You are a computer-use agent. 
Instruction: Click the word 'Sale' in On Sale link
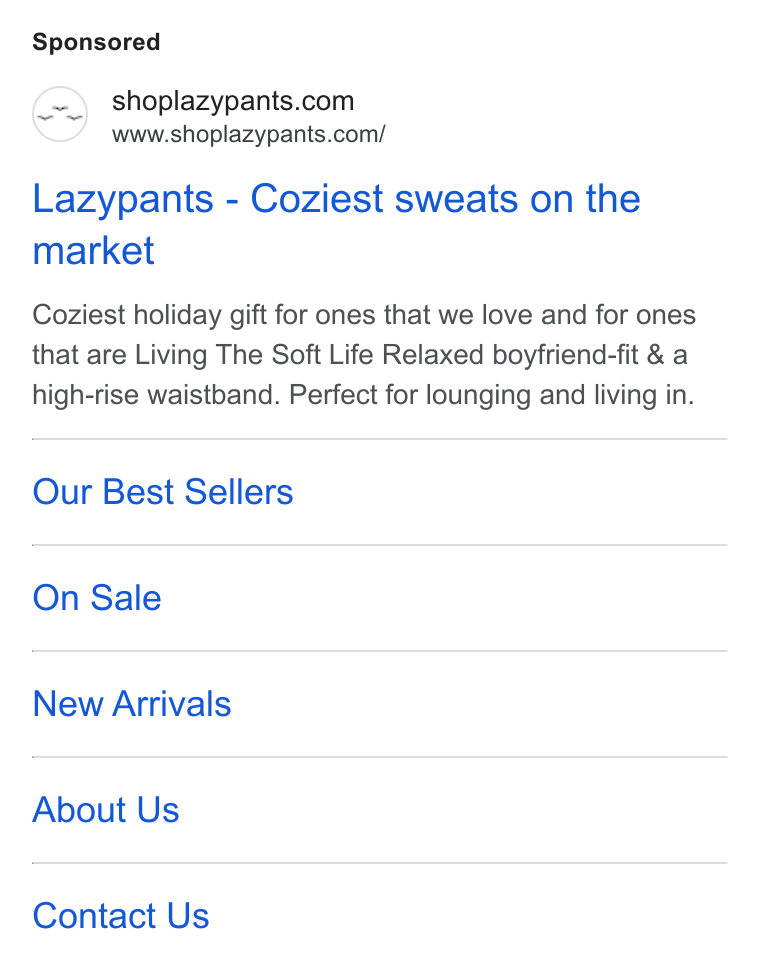[x=126, y=598]
